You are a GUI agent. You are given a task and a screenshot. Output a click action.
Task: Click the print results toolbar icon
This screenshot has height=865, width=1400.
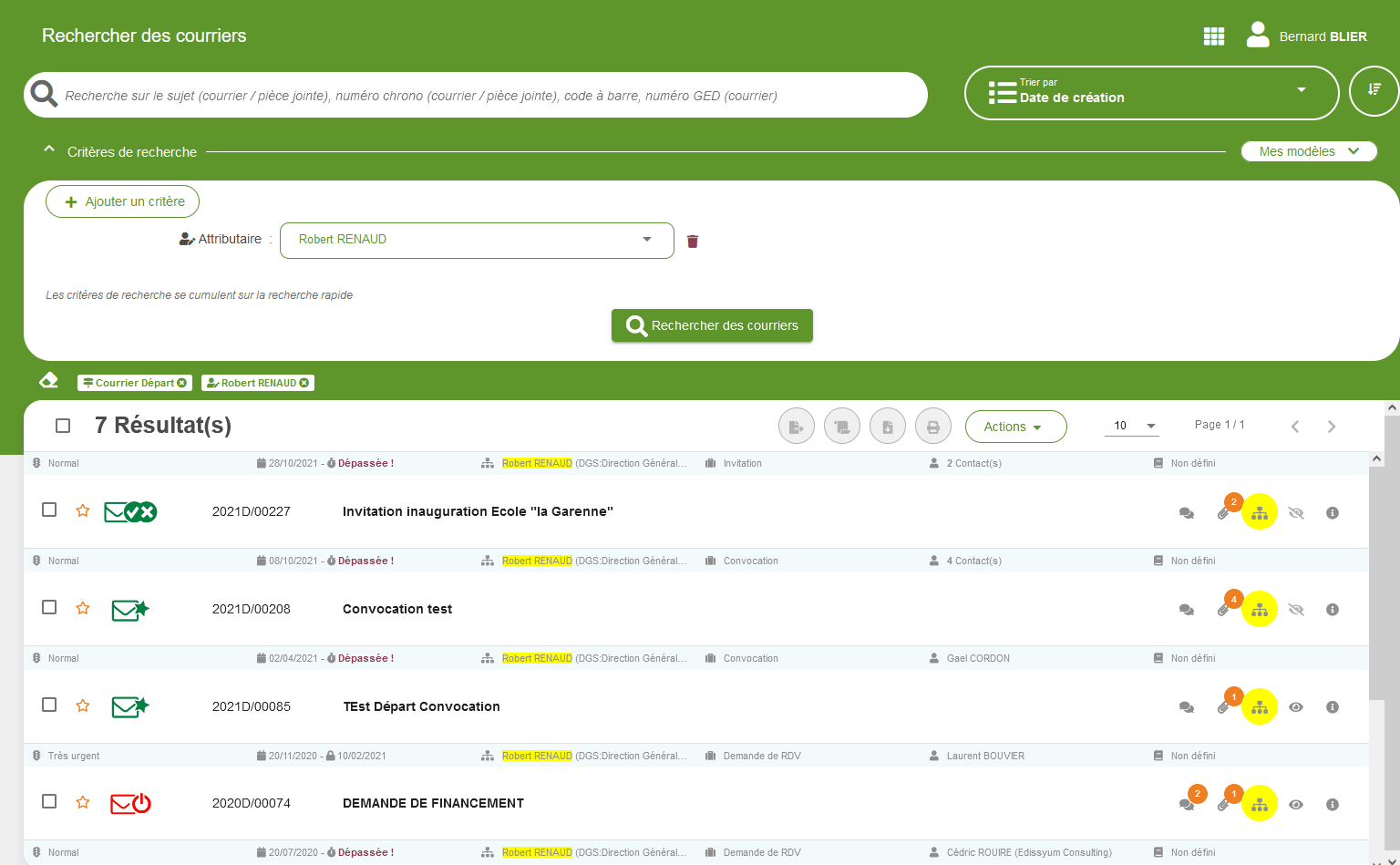coord(932,427)
